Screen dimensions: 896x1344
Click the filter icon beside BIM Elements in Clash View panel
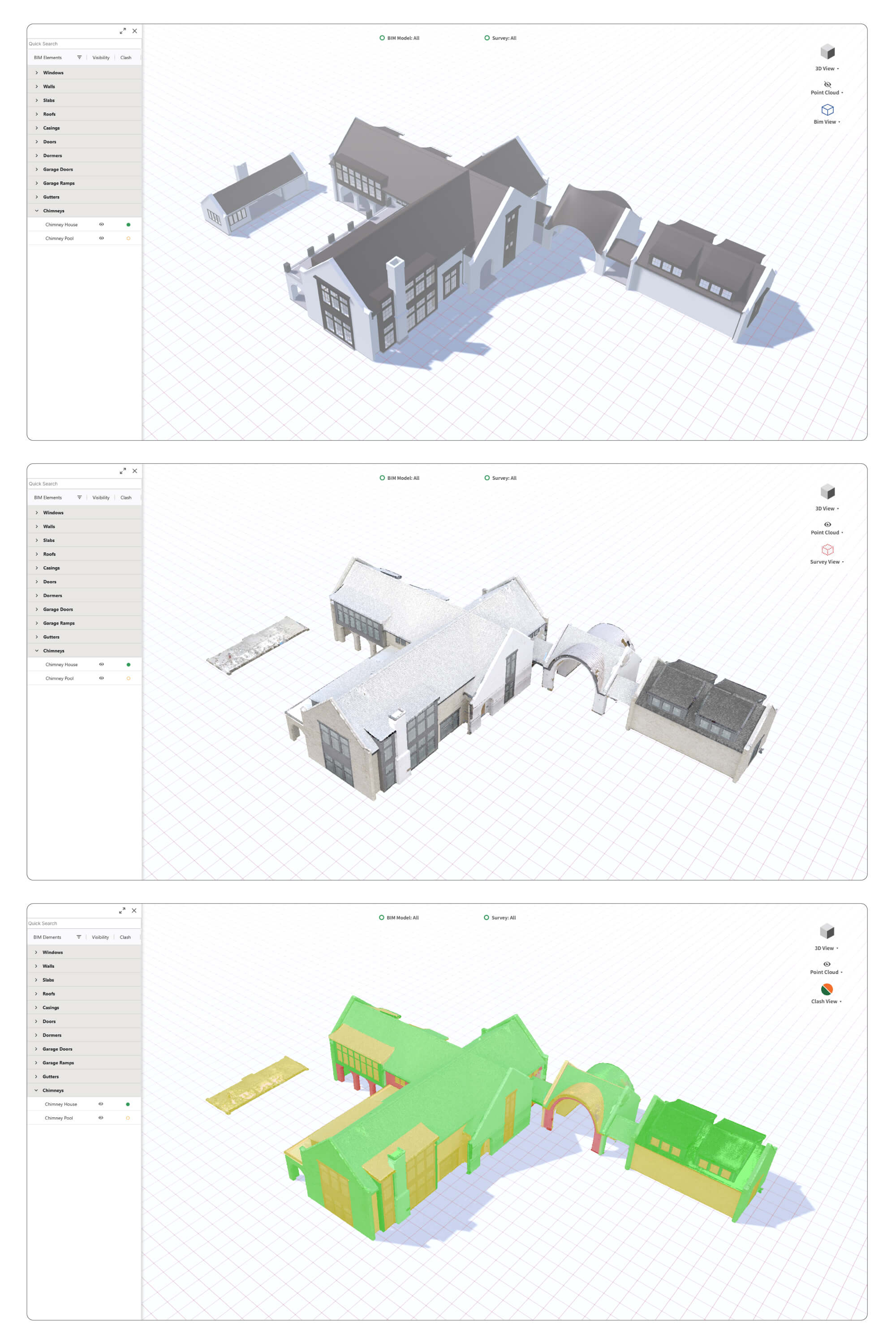pyautogui.click(x=79, y=937)
